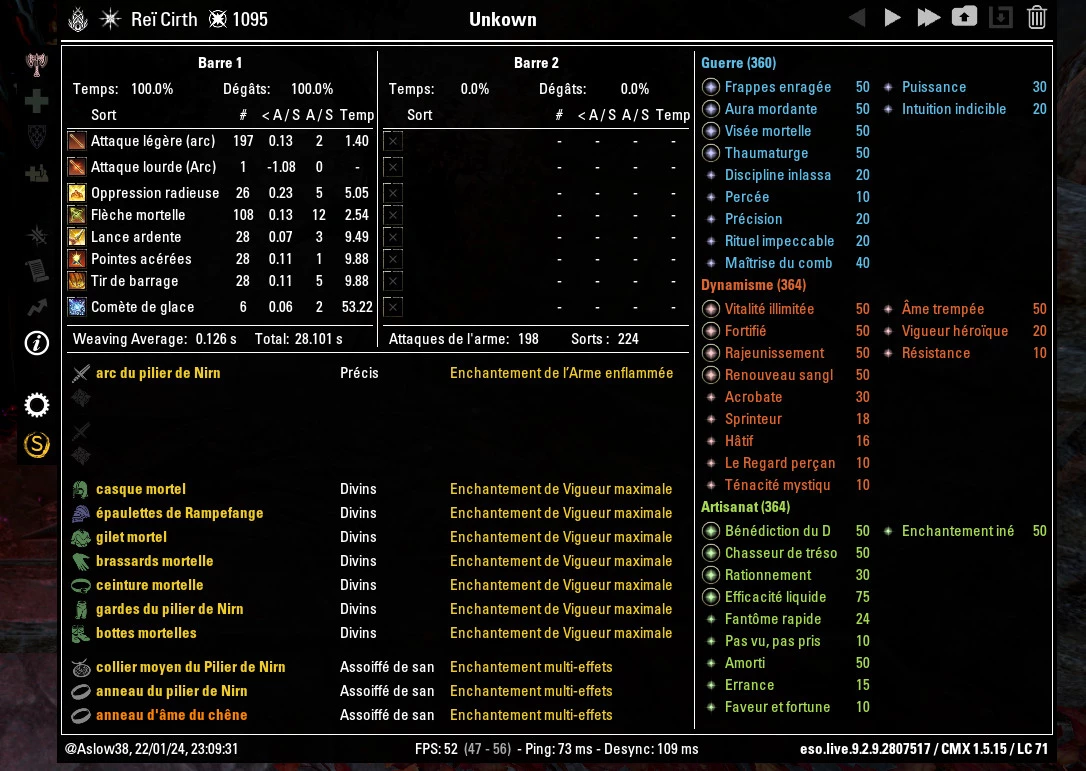The image size is (1086, 771).
Task: Open settings with the gear icon
Action: click(37, 405)
